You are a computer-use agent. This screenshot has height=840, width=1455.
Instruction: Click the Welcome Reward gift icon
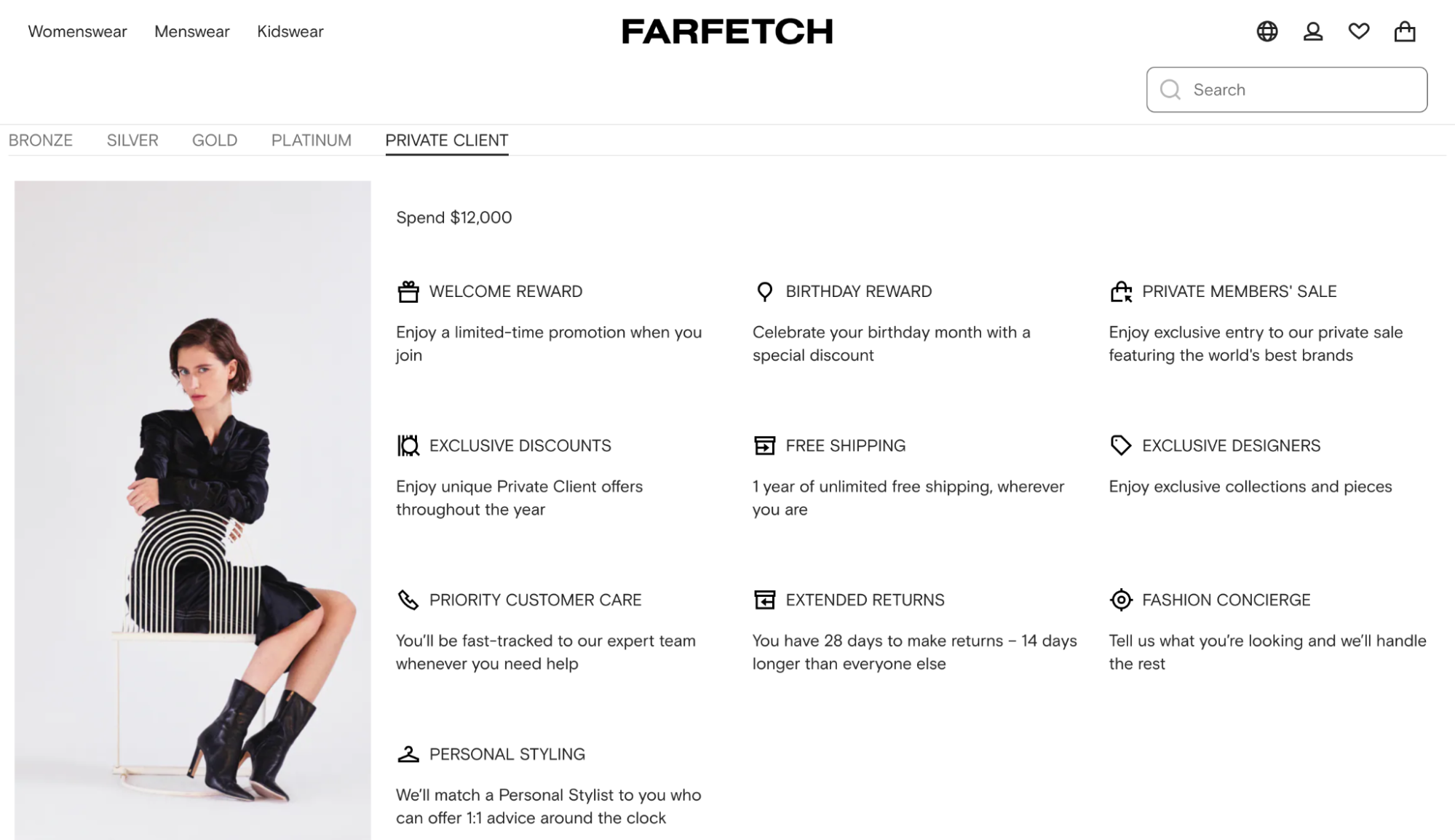point(408,291)
